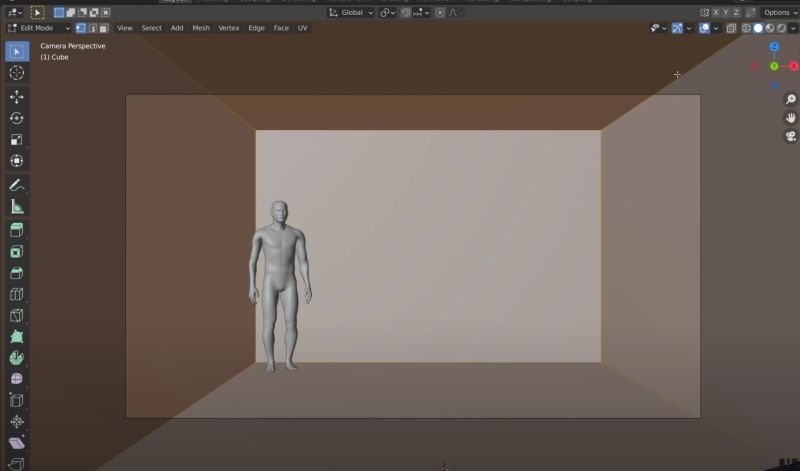This screenshot has width=800, height=471.
Task: Choose the Move tool
Action: click(17, 97)
